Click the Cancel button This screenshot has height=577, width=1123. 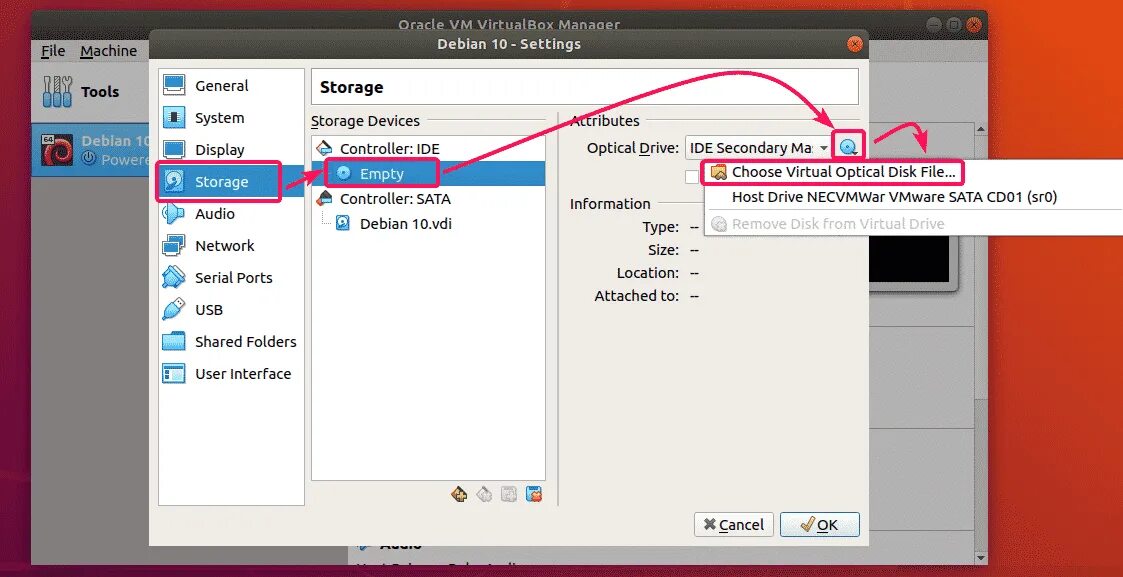pyautogui.click(x=733, y=525)
